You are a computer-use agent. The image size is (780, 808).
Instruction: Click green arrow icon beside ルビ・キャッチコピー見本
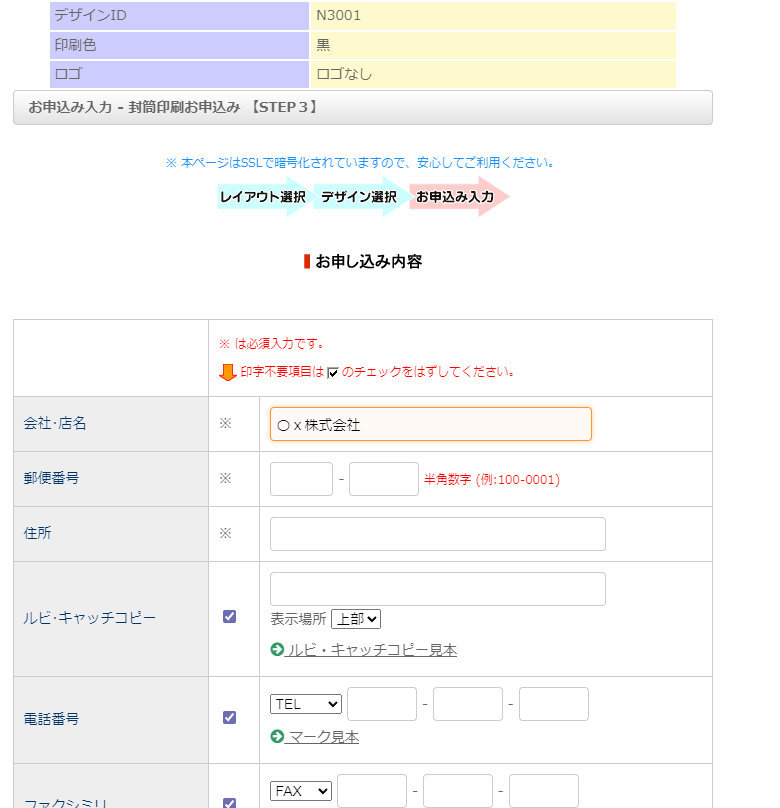click(x=277, y=649)
